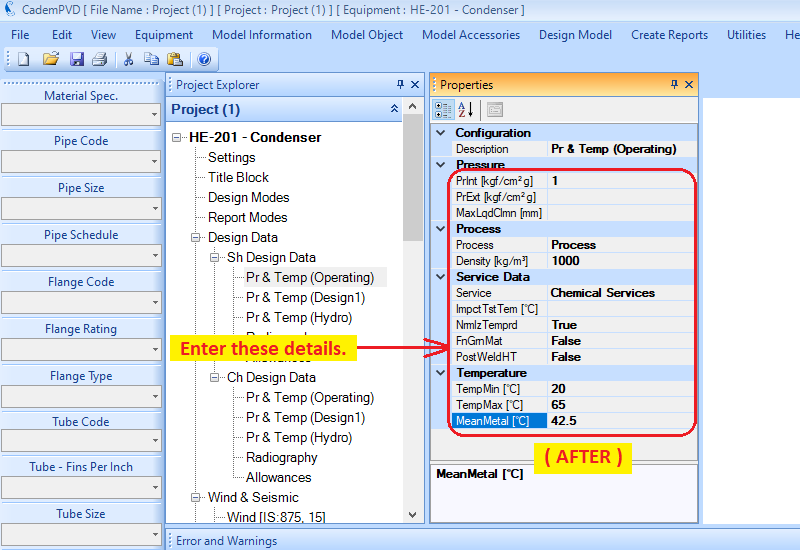This screenshot has width=800, height=550.
Task: Switch Properties to the Categorized view icon
Action: pos(443,109)
